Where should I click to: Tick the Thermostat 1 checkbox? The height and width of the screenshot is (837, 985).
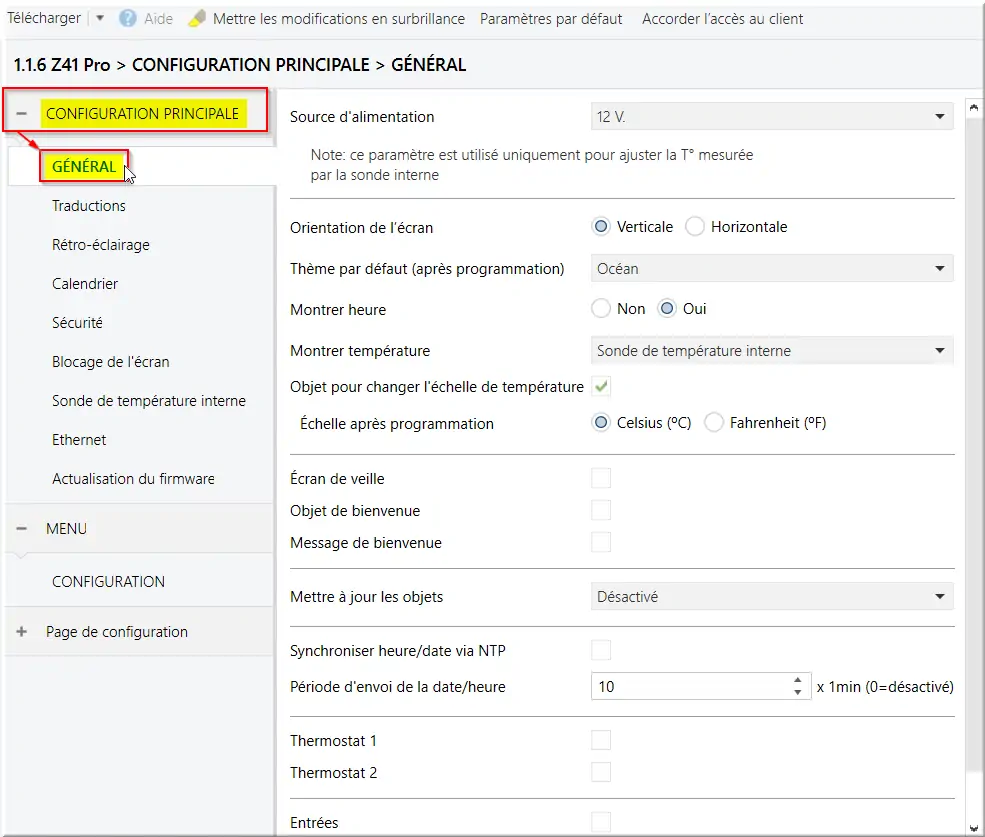[601, 741]
